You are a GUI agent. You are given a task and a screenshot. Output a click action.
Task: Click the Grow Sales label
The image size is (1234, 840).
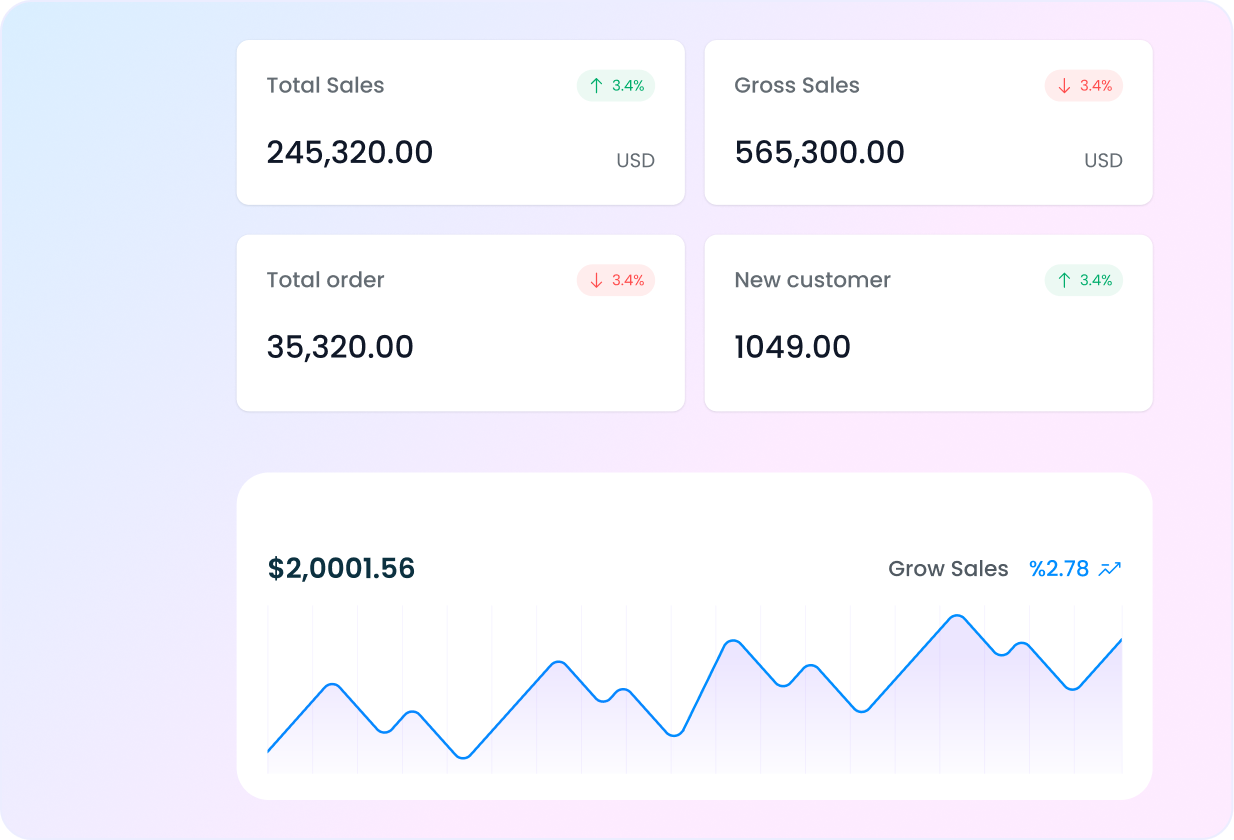[x=948, y=569]
